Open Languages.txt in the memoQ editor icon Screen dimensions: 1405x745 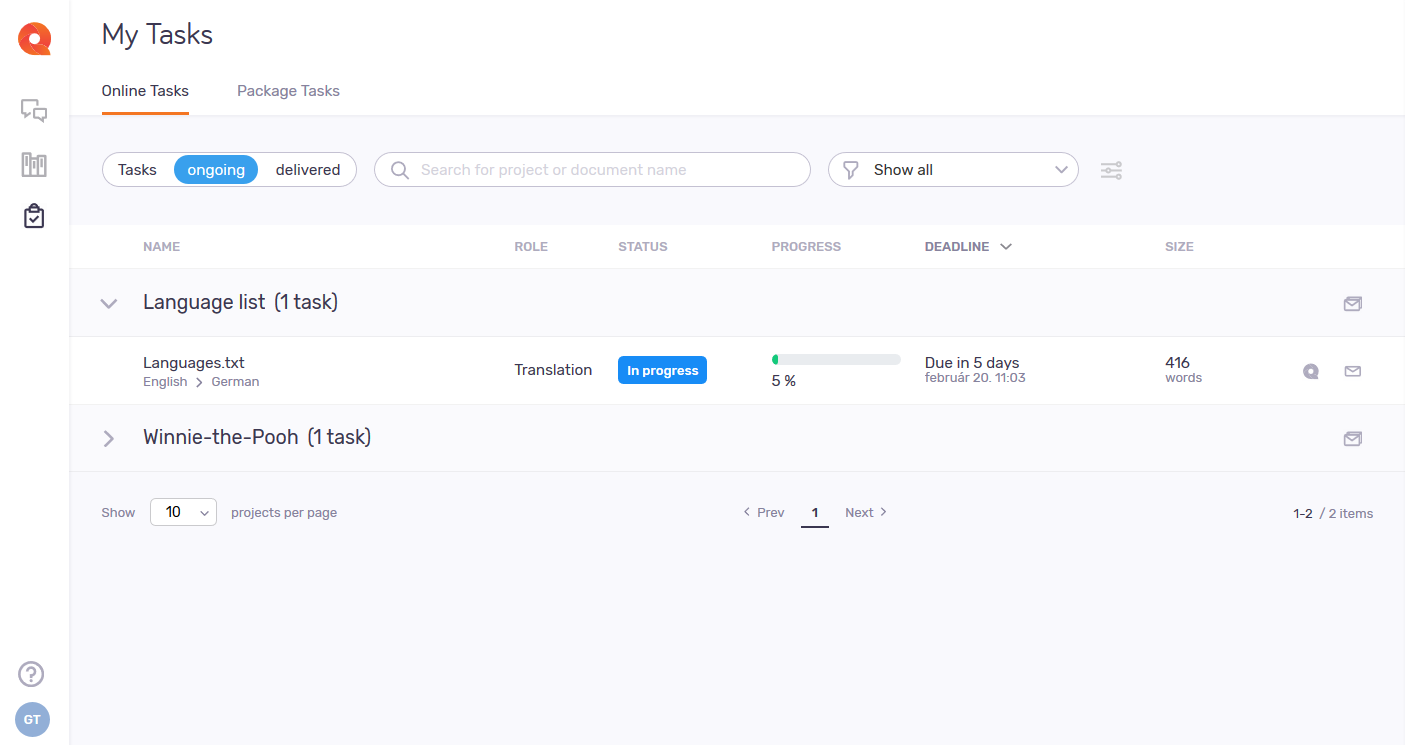1310,371
